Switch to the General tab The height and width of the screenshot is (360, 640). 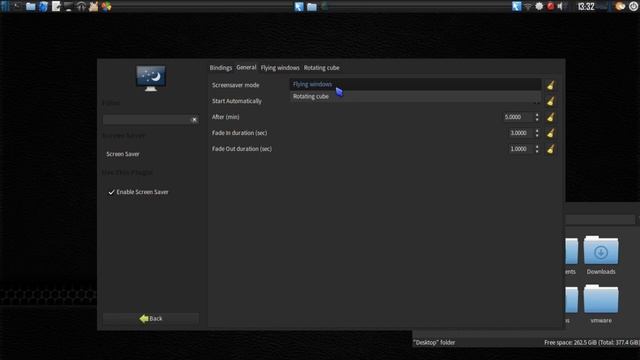(x=246, y=67)
